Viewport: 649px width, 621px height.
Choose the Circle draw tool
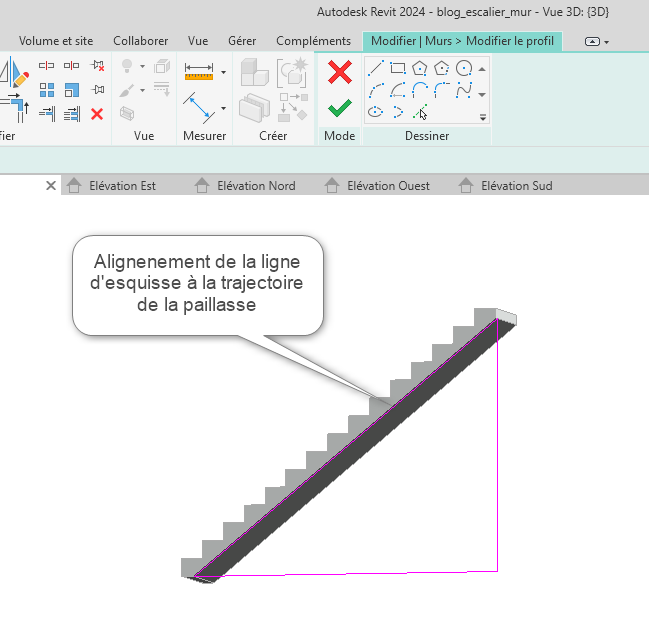click(x=464, y=69)
